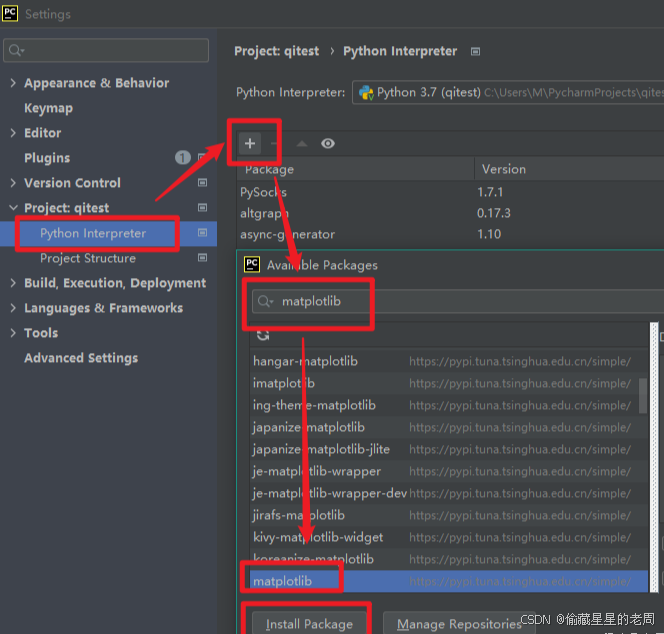Click project-level icon beside Version Control

click(202, 183)
